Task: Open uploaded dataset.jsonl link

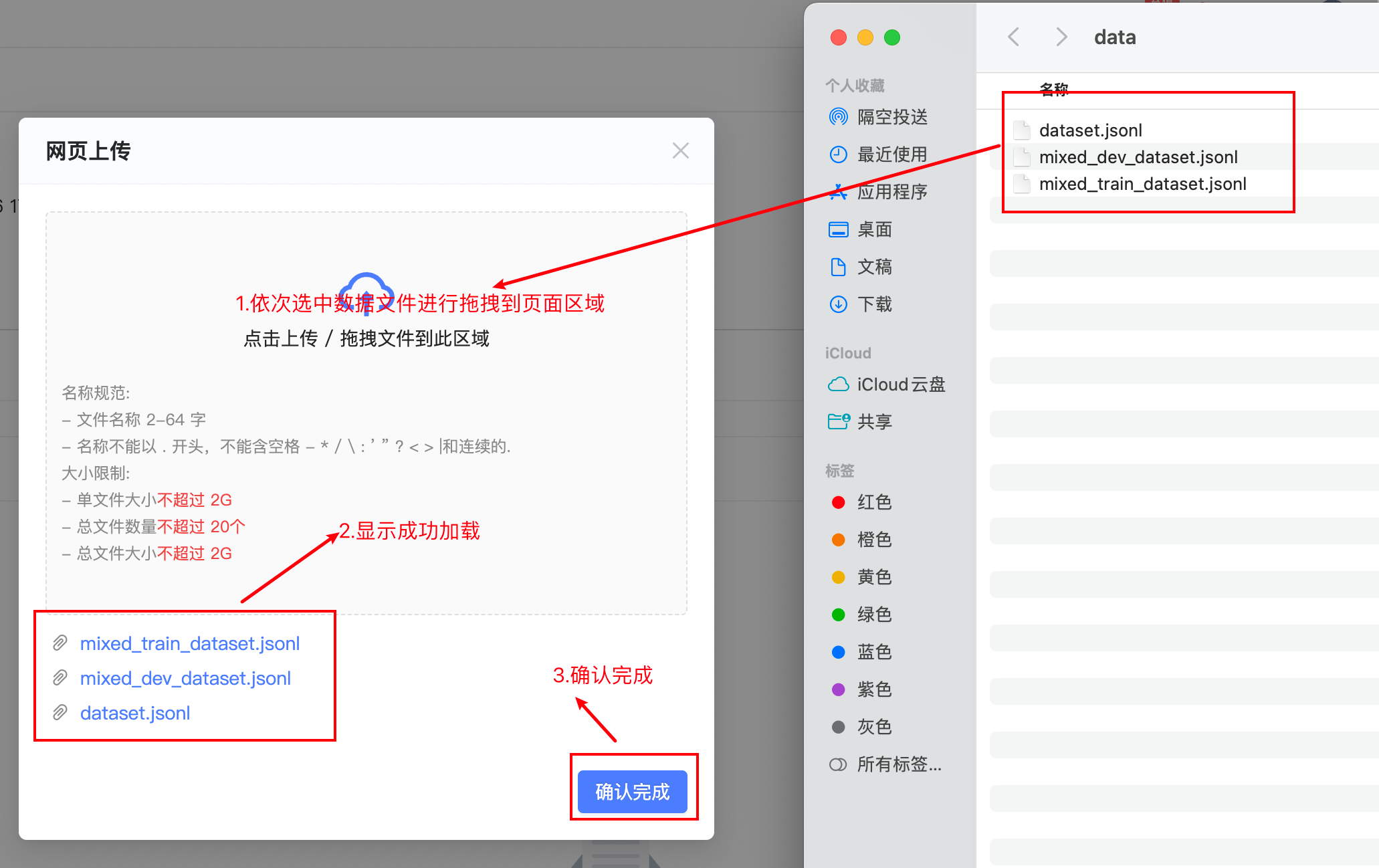Action: pos(135,713)
